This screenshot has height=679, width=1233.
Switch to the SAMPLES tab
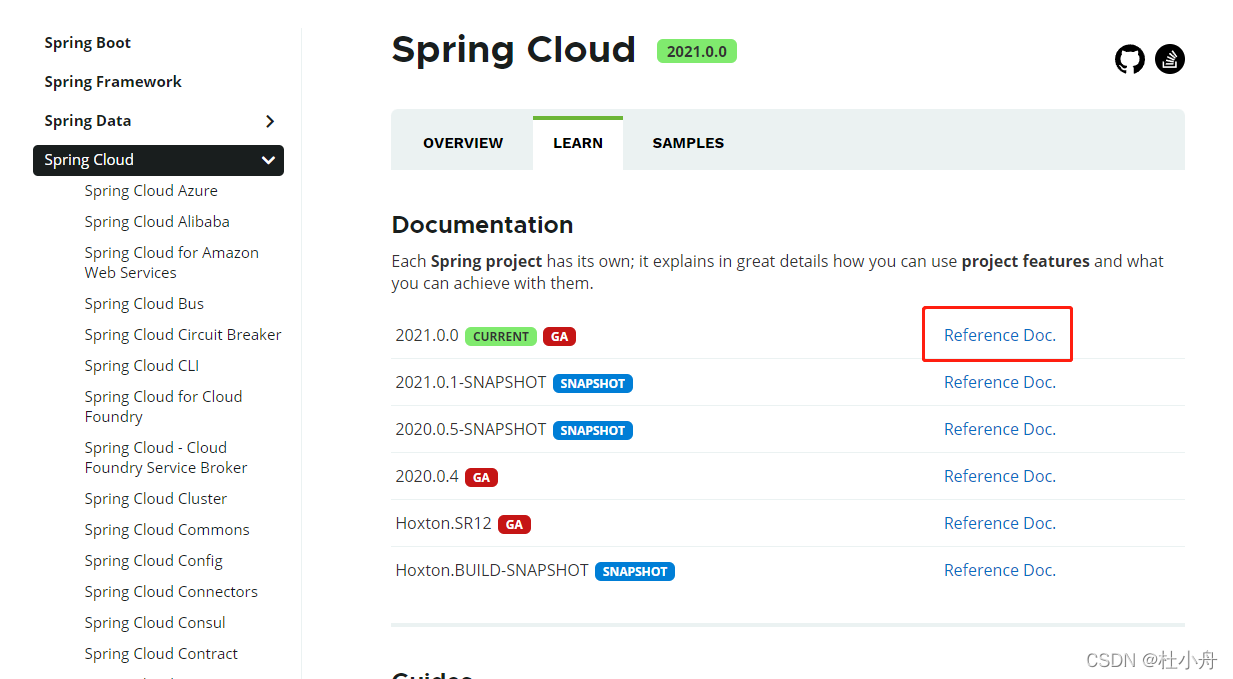tap(688, 143)
